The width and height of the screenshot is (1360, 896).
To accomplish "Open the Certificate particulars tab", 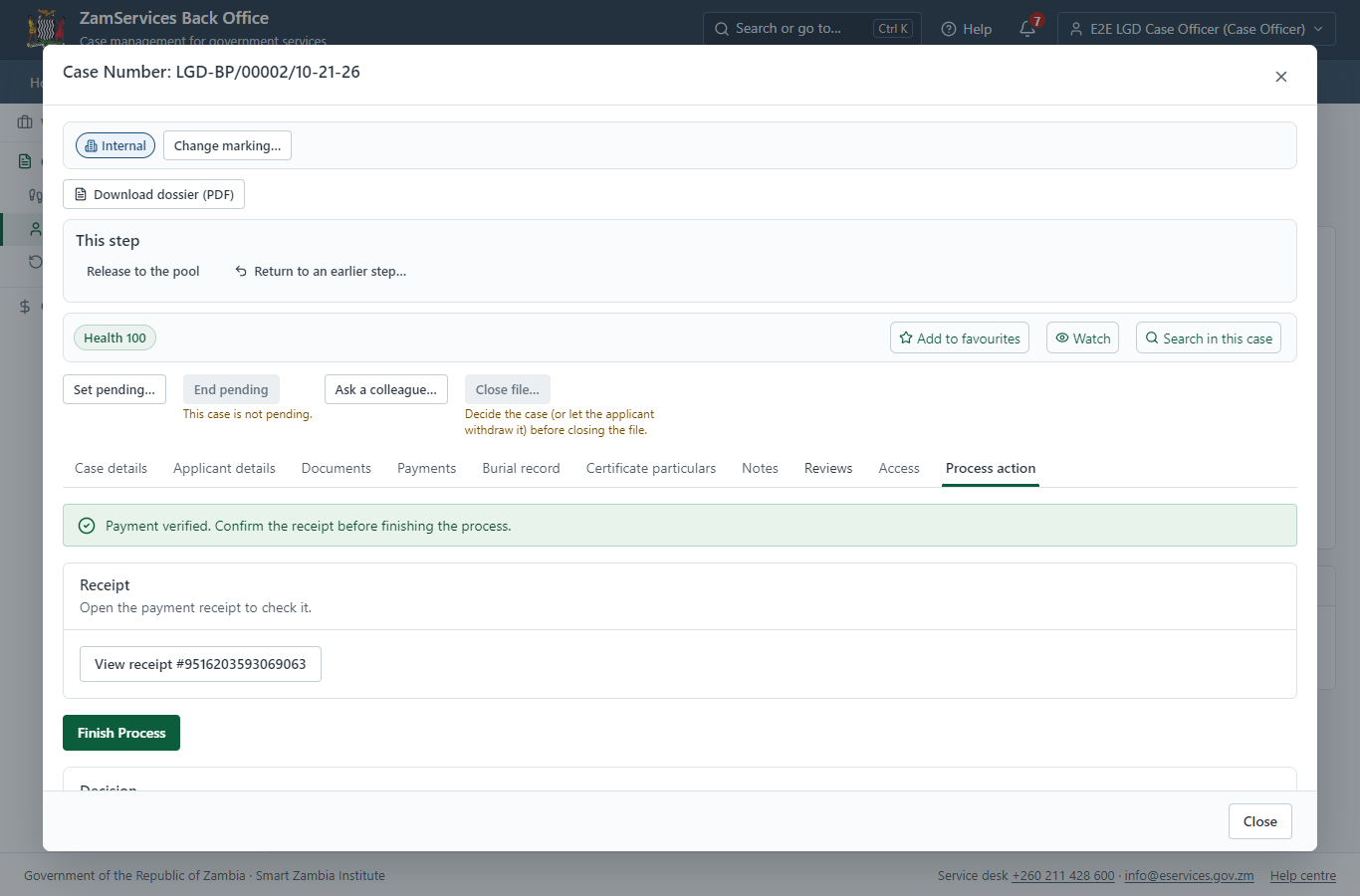I will click(651, 469).
